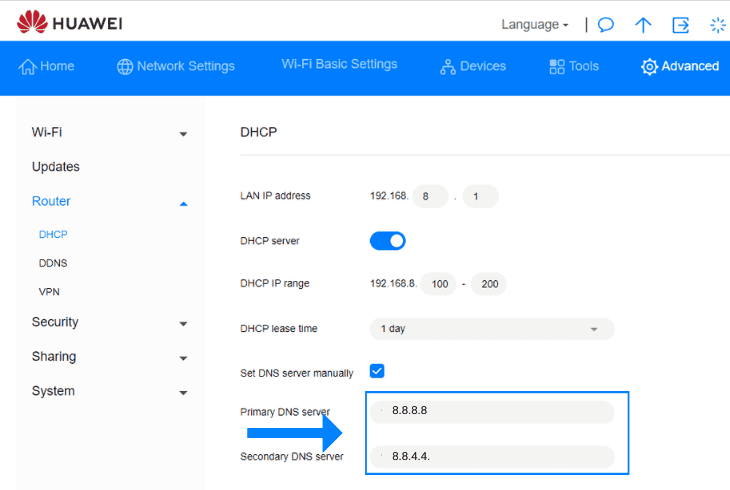
Task: Click the Advanced gear icon
Action: click(x=649, y=67)
